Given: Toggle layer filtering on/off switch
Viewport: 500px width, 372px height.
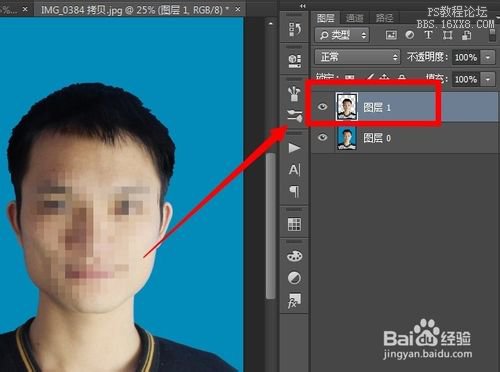Looking at the screenshot, I should (x=492, y=35).
